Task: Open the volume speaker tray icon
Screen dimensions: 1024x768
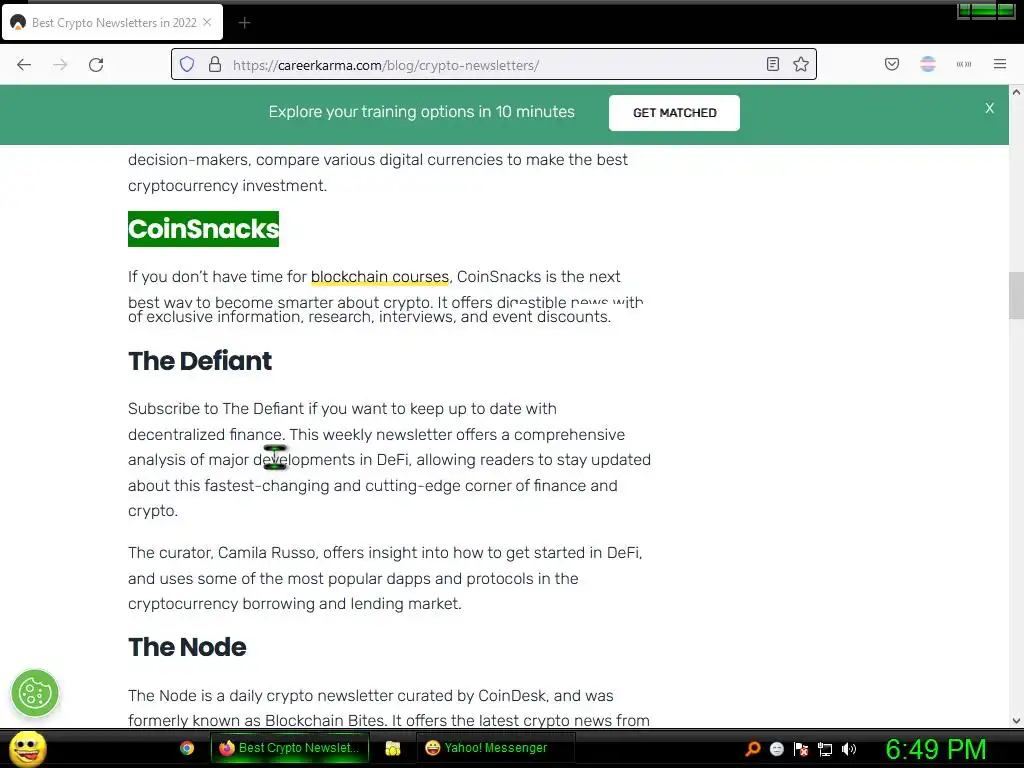Action: pyautogui.click(x=848, y=749)
